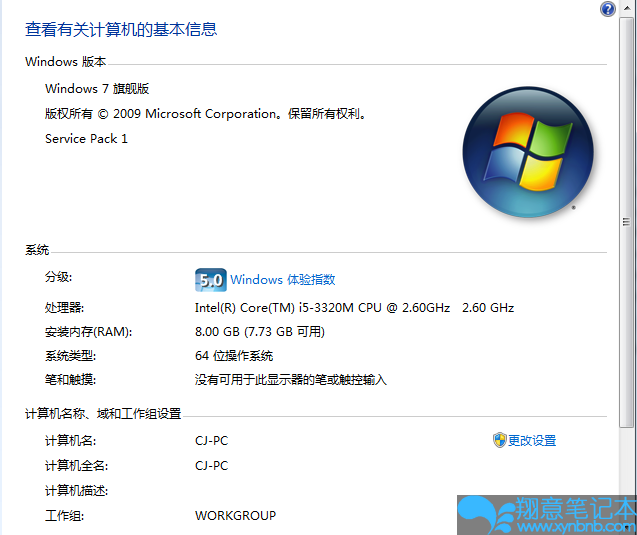Click the 计算机名: label
This screenshot has height=535, width=637.
point(70,440)
